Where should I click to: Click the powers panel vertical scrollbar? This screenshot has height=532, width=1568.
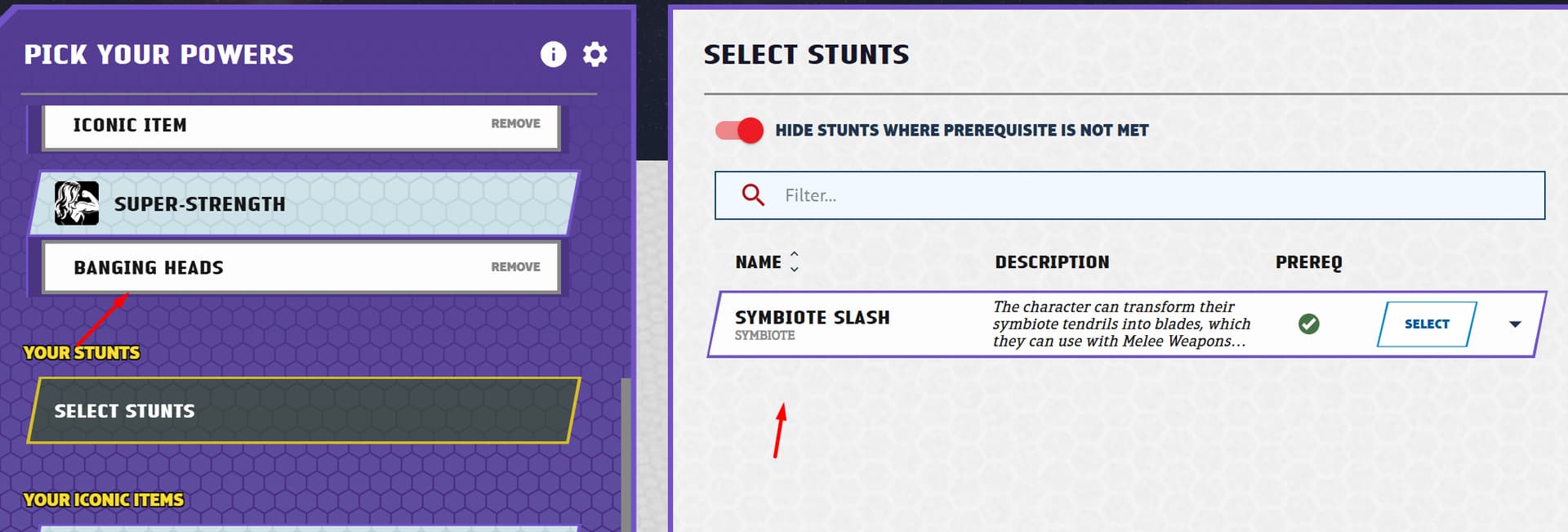[x=626, y=454]
